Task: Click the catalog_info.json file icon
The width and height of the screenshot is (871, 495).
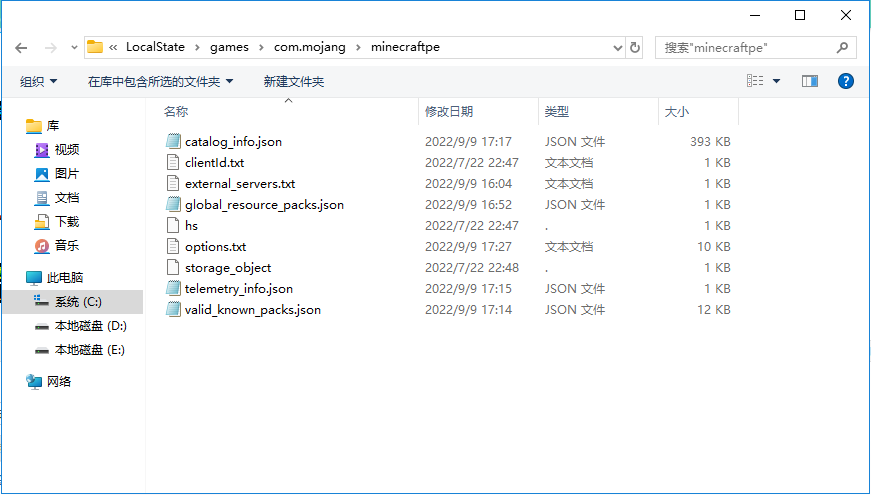Action: click(x=173, y=141)
